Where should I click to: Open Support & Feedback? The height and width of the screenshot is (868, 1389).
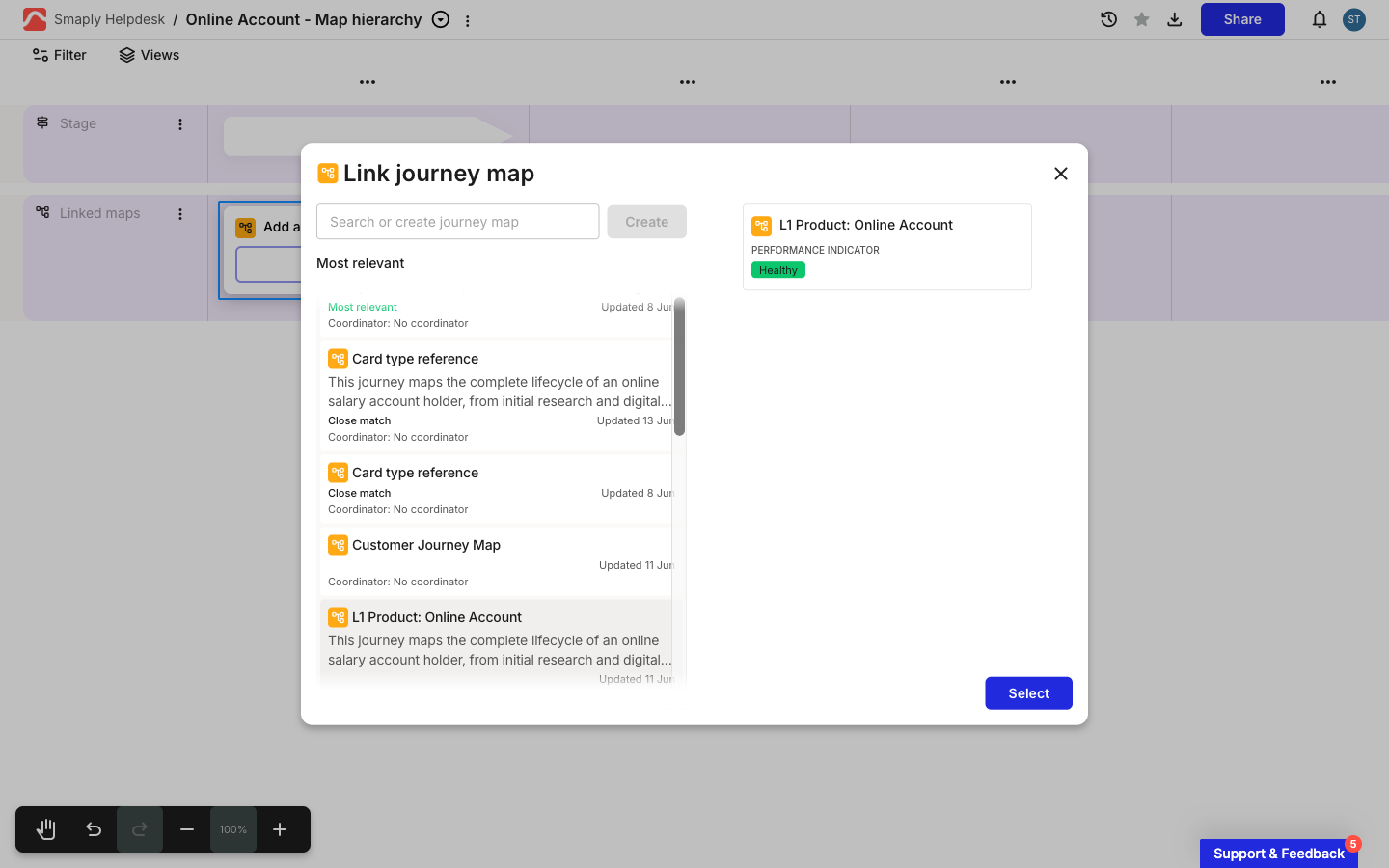pyautogui.click(x=1279, y=854)
